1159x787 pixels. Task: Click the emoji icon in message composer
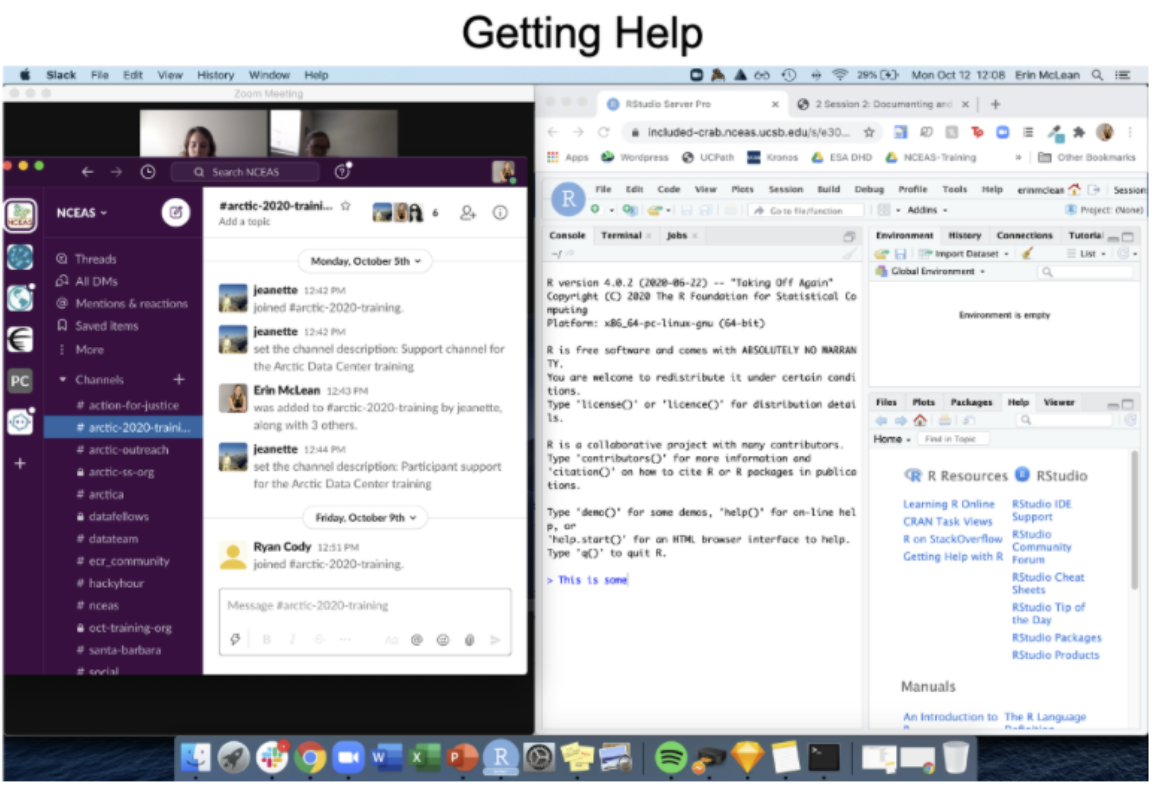(443, 640)
